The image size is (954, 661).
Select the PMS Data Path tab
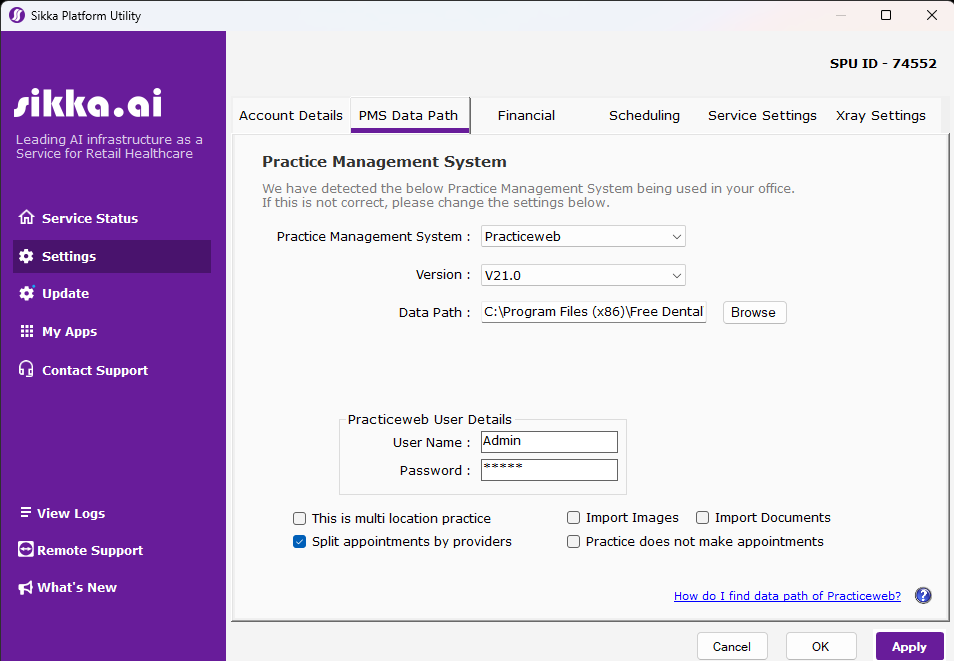point(409,116)
